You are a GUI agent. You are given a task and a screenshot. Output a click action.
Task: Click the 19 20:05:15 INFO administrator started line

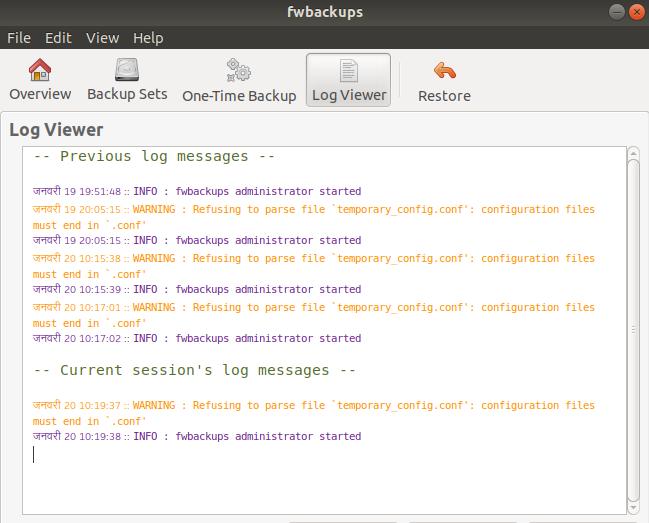click(x=197, y=240)
